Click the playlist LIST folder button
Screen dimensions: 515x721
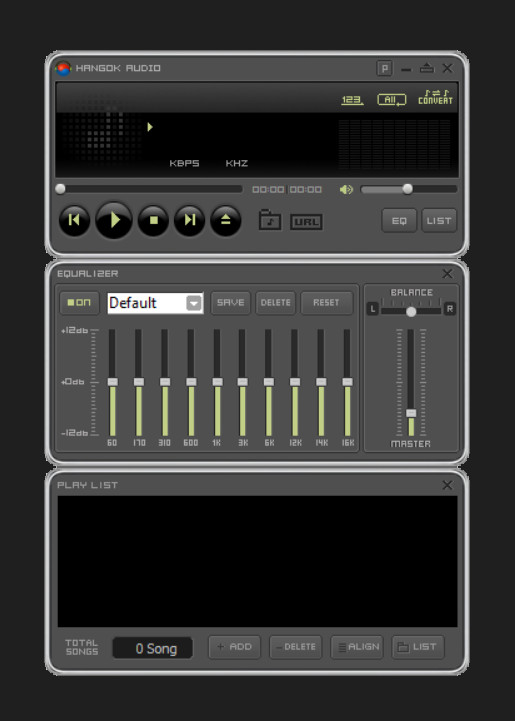point(418,647)
